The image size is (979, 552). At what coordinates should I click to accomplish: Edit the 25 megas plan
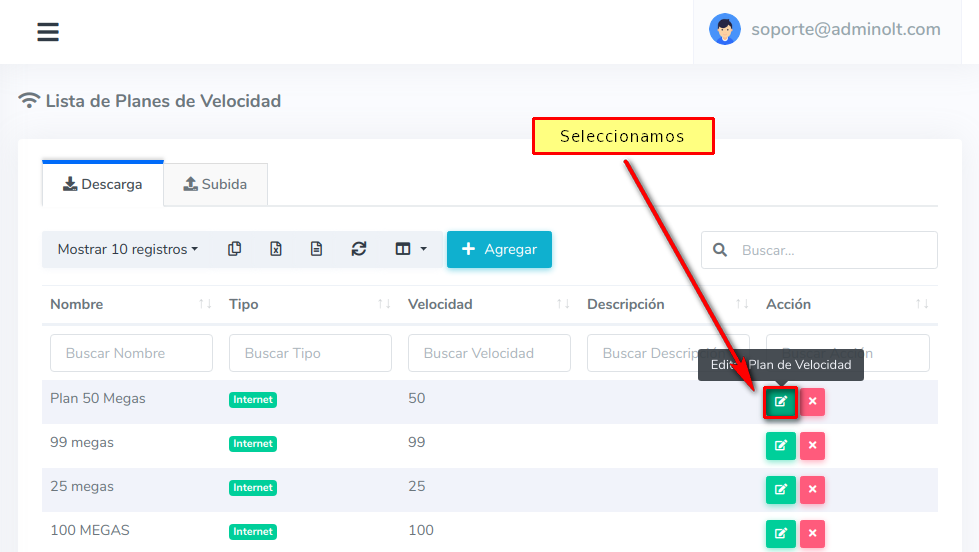tap(780, 490)
